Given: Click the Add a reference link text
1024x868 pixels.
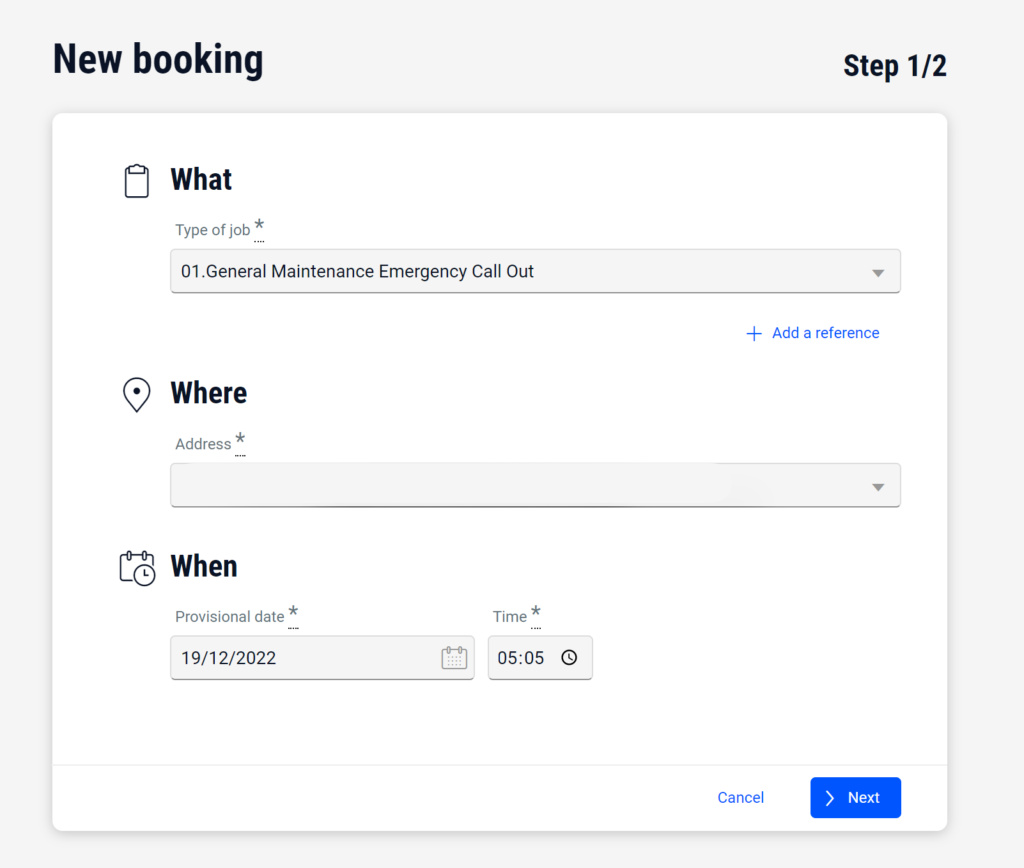Looking at the screenshot, I should pos(825,333).
